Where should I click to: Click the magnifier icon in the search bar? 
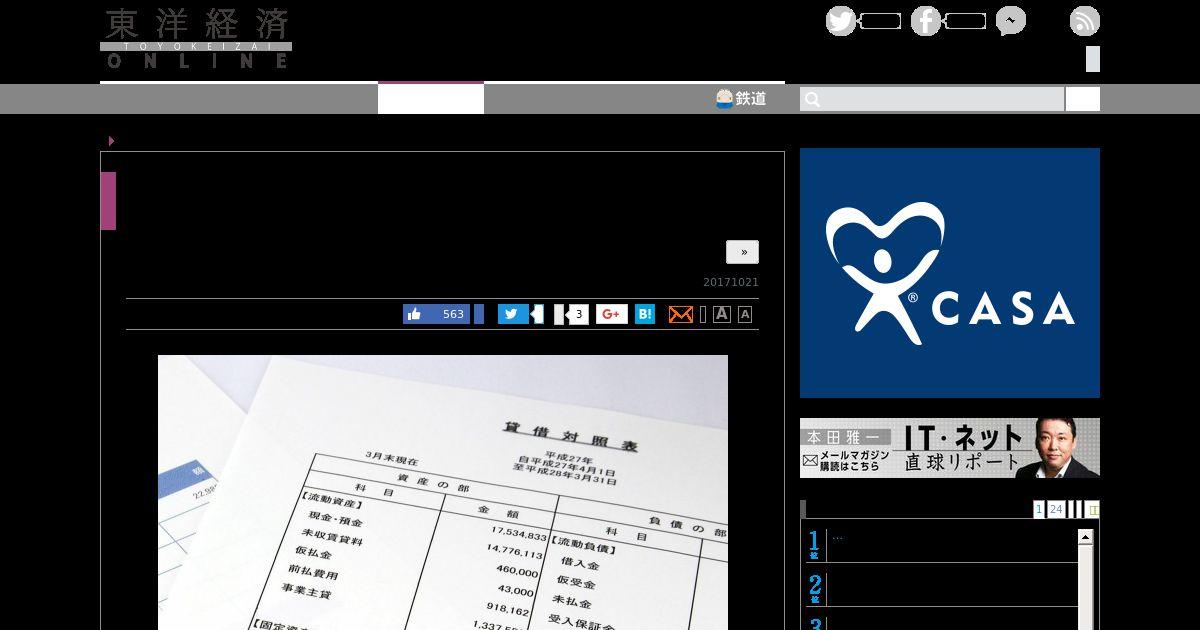pyautogui.click(x=812, y=99)
